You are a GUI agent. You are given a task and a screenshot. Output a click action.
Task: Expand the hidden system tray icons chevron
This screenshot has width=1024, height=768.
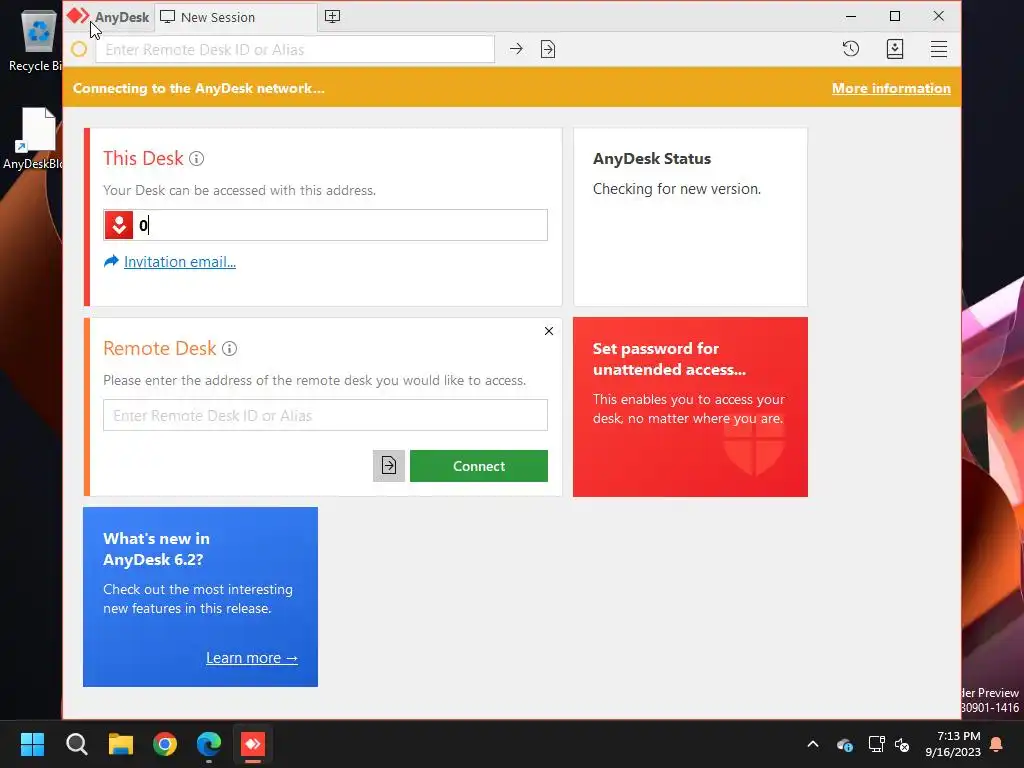[x=812, y=744]
